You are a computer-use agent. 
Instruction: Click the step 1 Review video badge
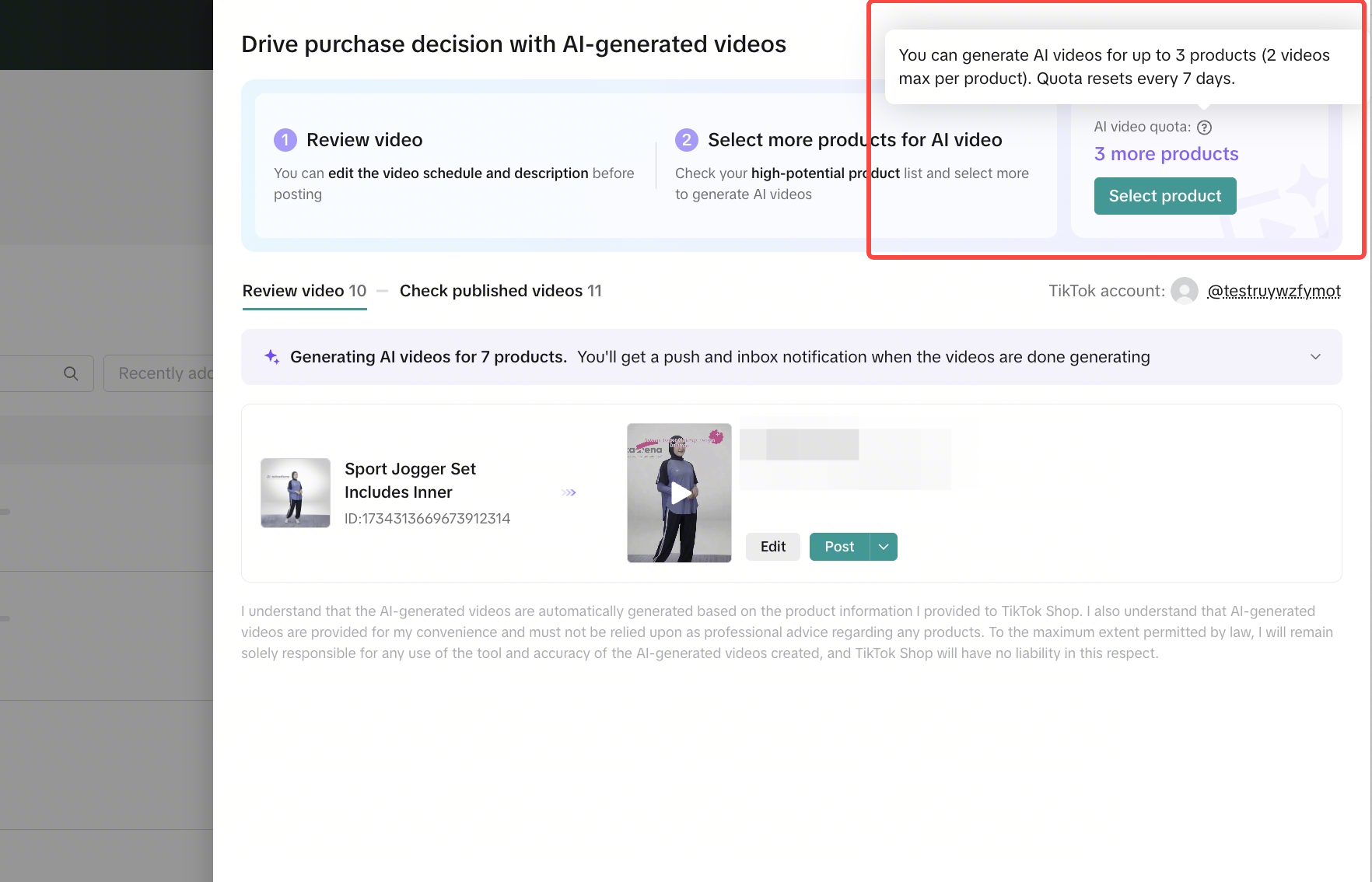click(x=285, y=140)
